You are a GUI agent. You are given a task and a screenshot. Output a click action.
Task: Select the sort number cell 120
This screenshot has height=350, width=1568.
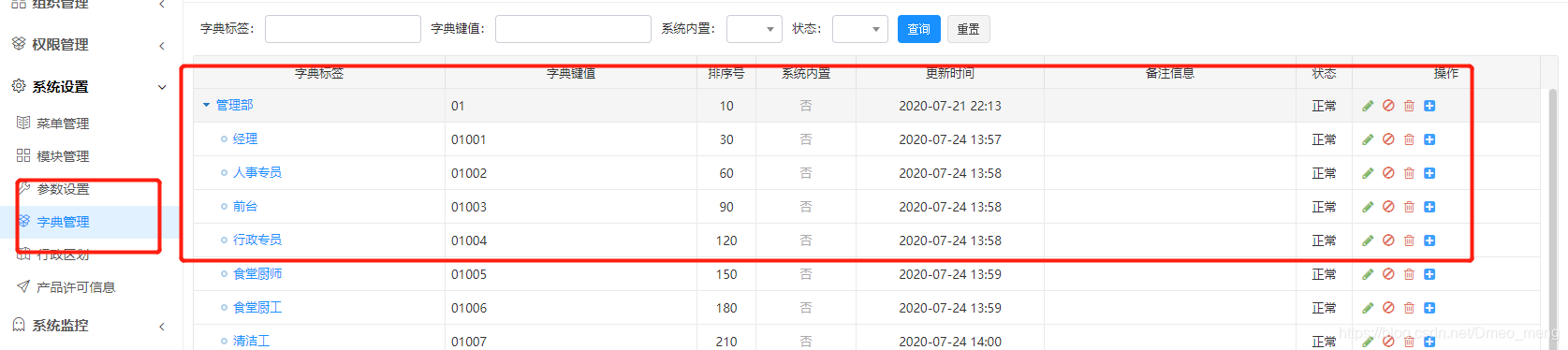pos(726,241)
